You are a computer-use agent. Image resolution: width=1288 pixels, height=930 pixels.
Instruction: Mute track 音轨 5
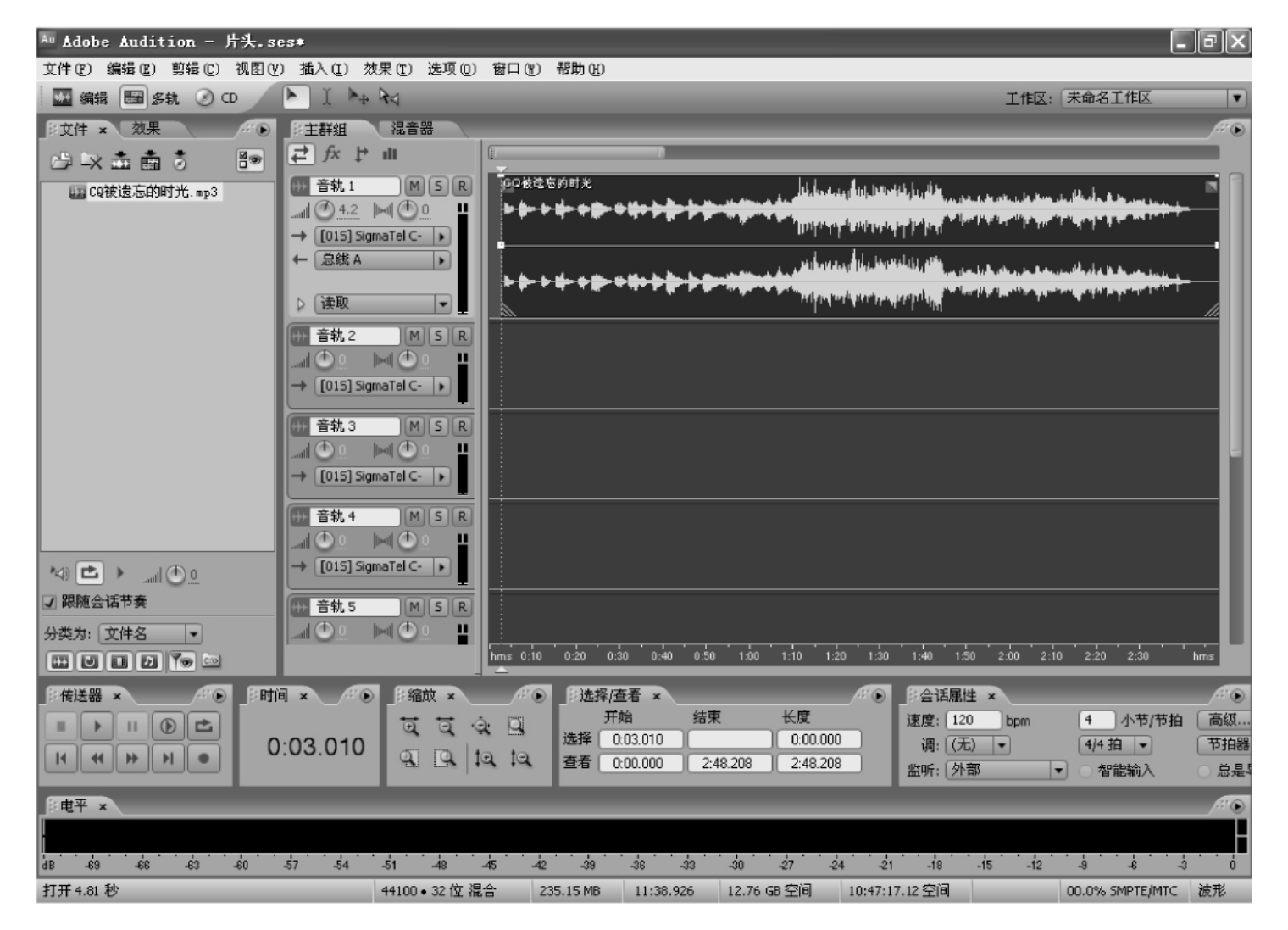pyautogui.click(x=414, y=607)
